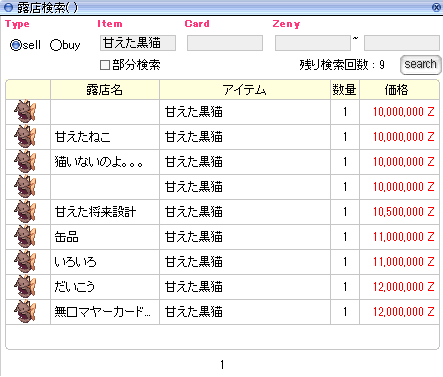Select the sell radio button
This screenshot has width=443, height=377.
pyautogui.click(x=15, y=45)
